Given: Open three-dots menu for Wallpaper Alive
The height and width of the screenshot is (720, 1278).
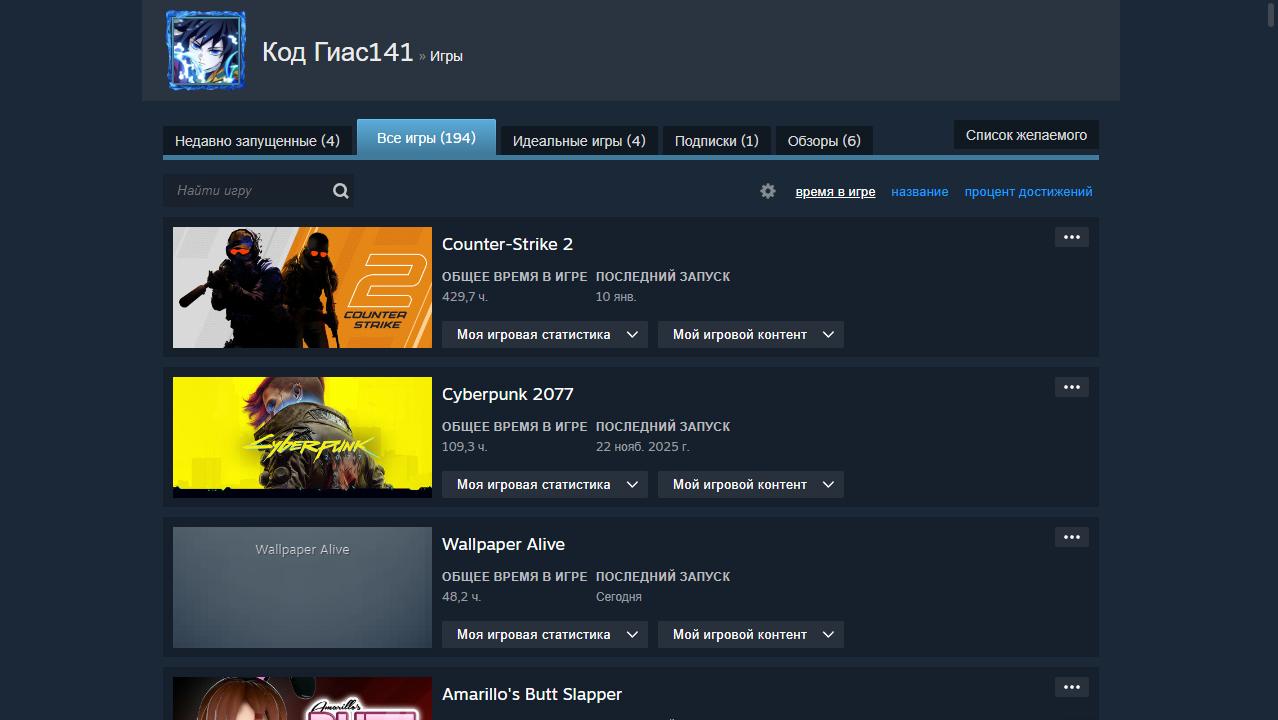Looking at the screenshot, I should [1071, 537].
